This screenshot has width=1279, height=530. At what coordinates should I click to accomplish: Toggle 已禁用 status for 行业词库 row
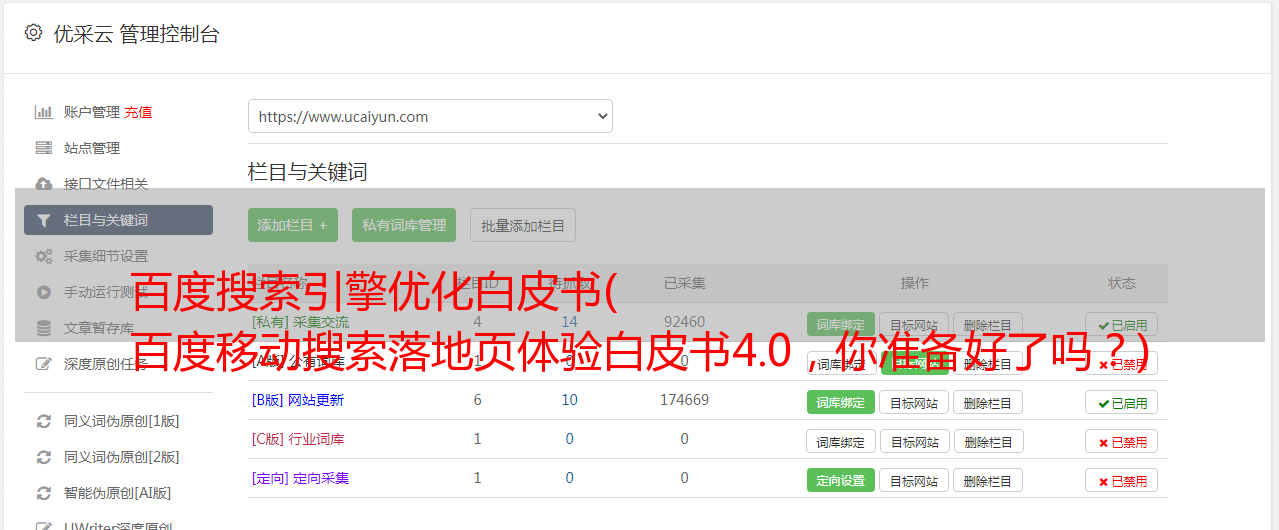click(x=1122, y=441)
